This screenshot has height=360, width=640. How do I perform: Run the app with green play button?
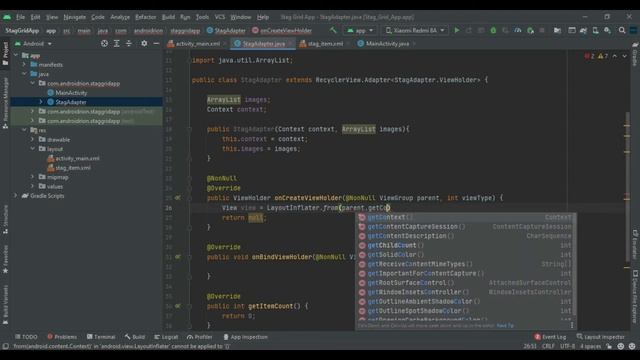coord(457,30)
